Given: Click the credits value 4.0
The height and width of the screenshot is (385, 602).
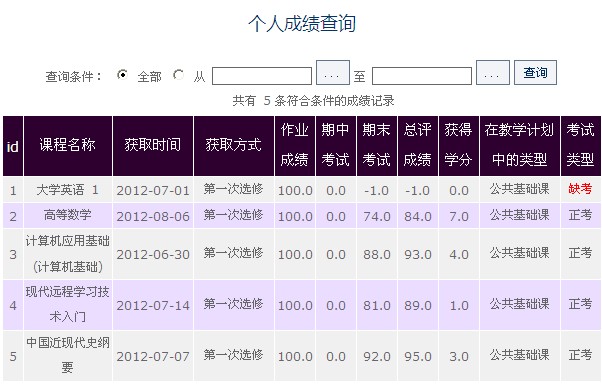Looking at the screenshot, I should pos(459,254).
